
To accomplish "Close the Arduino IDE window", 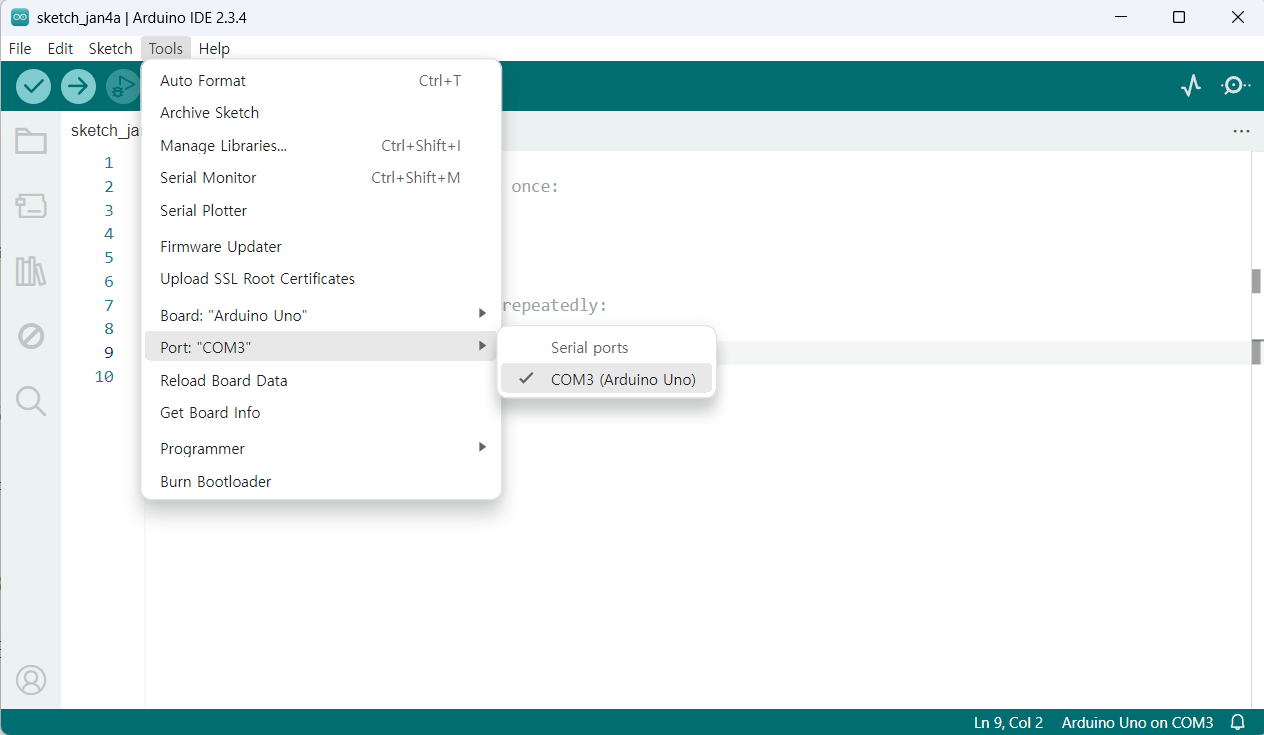I will 1238,17.
